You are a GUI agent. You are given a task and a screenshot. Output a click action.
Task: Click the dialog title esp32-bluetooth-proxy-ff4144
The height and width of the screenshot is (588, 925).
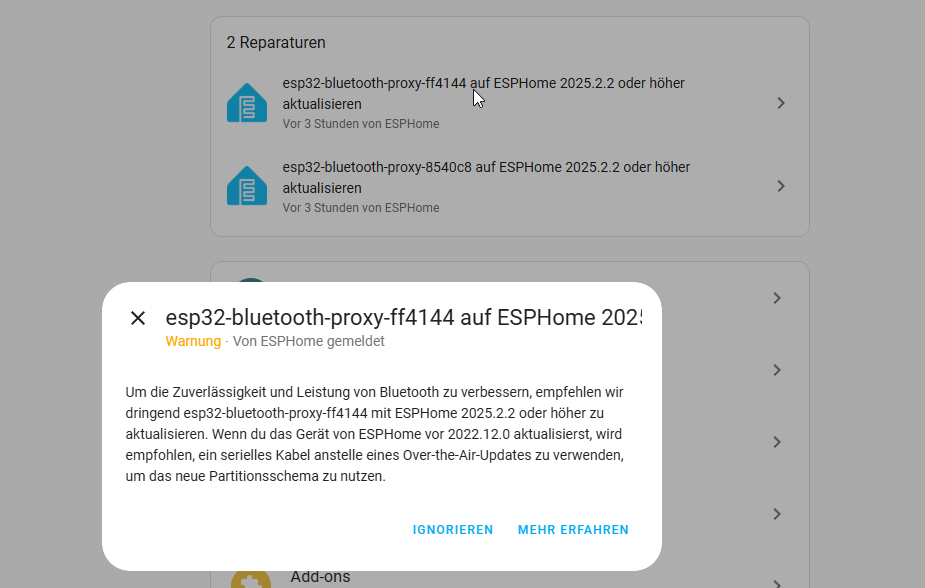[x=402, y=318]
